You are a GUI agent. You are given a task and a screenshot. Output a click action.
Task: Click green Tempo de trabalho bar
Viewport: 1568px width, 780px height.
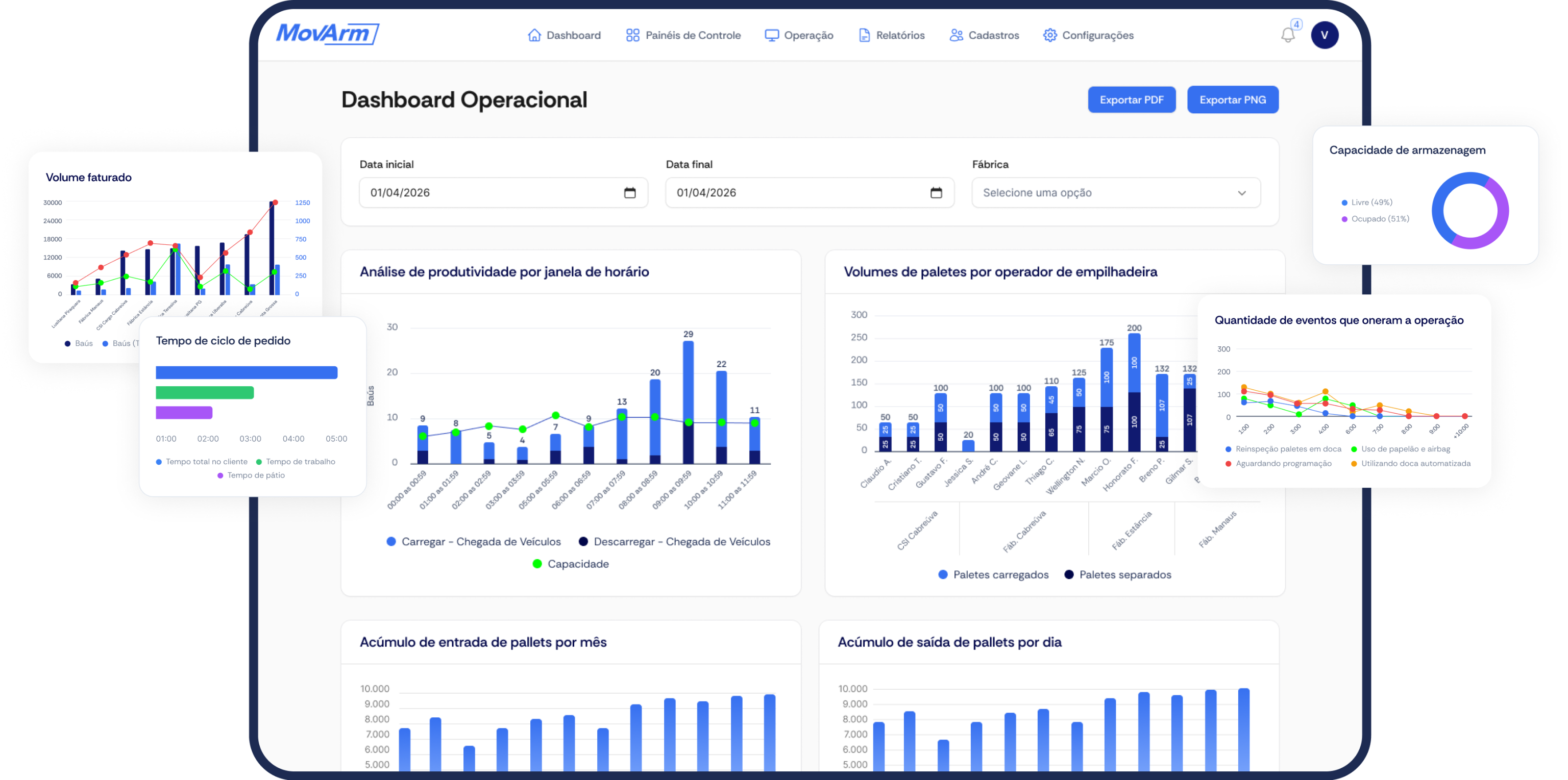[205, 393]
